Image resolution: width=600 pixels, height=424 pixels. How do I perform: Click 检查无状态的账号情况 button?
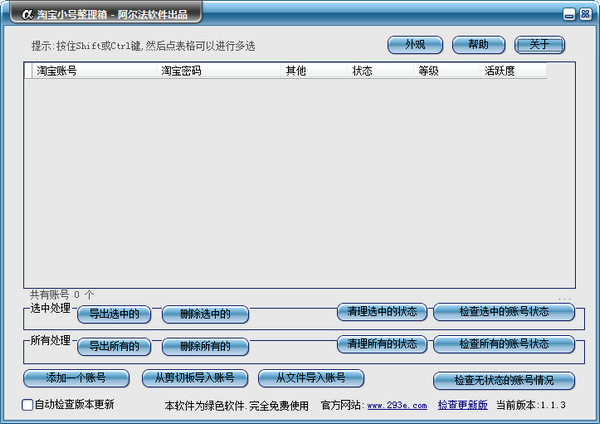coord(504,380)
